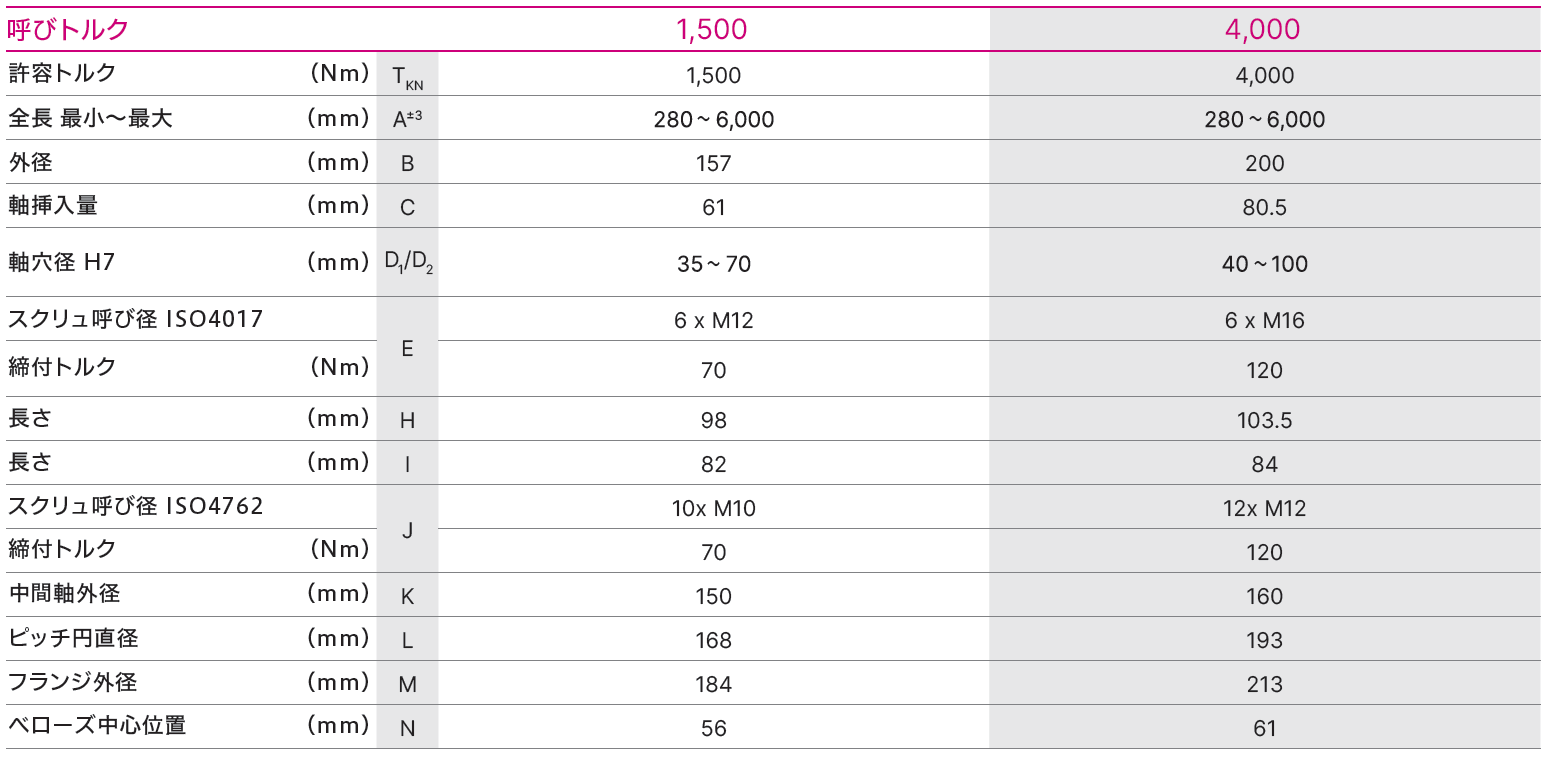Viewport: 1546px width, 757px height.
Task: Click the 103.5 length value
Action: (1264, 421)
